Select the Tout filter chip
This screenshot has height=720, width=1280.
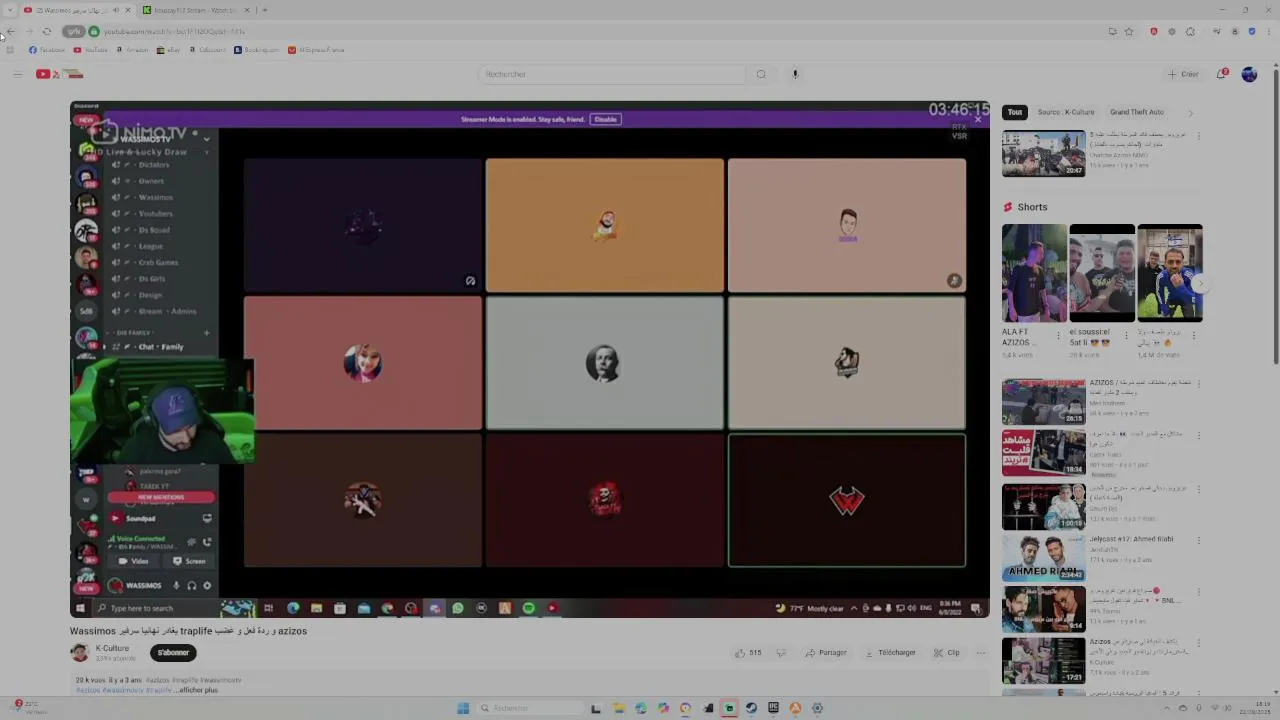click(1015, 112)
